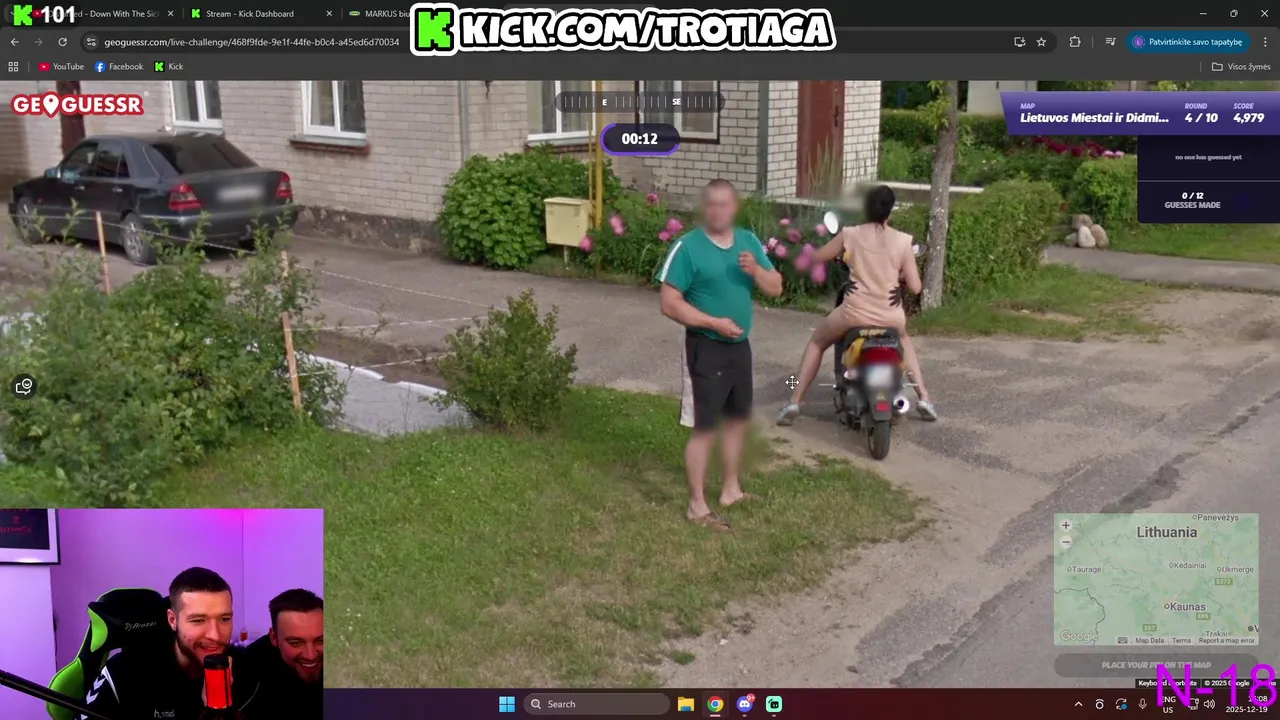Open the map's Terms link
1280x720 pixels.
1181,641
